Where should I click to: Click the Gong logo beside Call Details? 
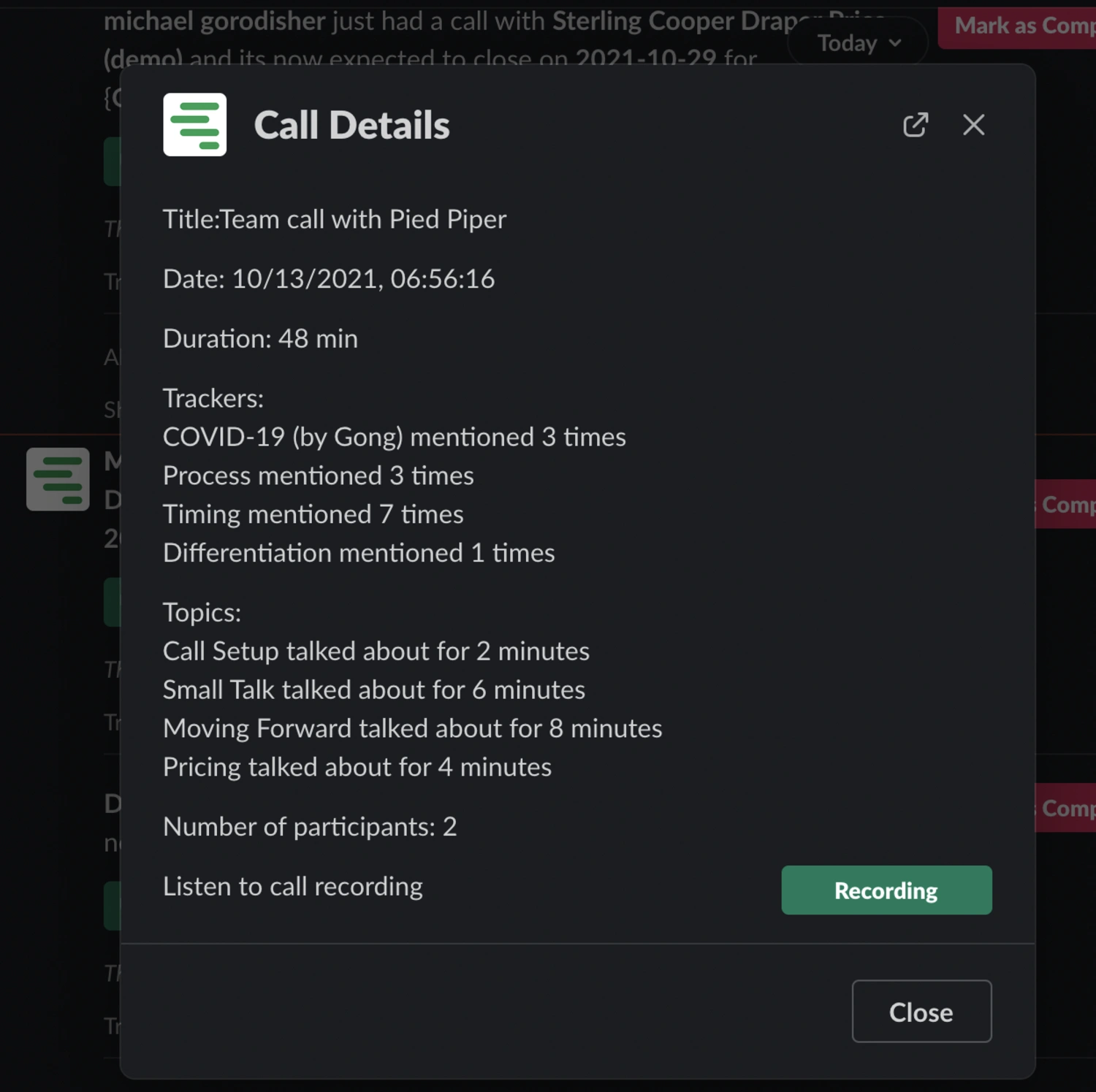(x=194, y=125)
